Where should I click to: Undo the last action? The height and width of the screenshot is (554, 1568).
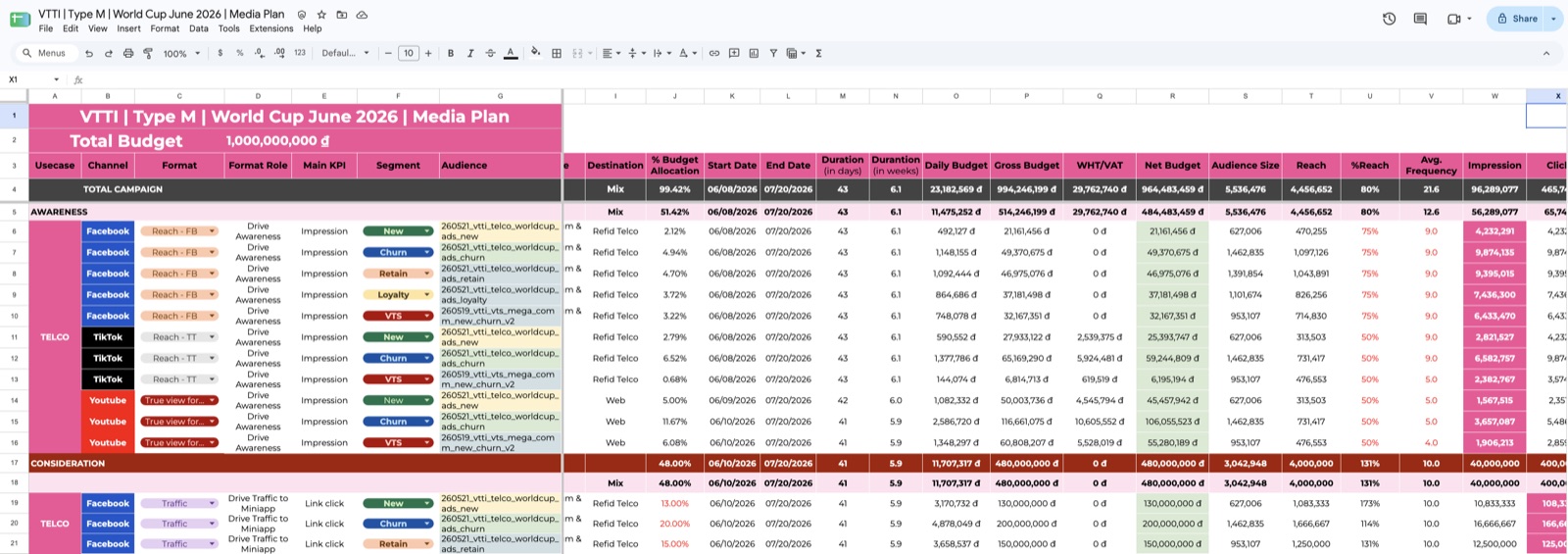click(x=89, y=53)
